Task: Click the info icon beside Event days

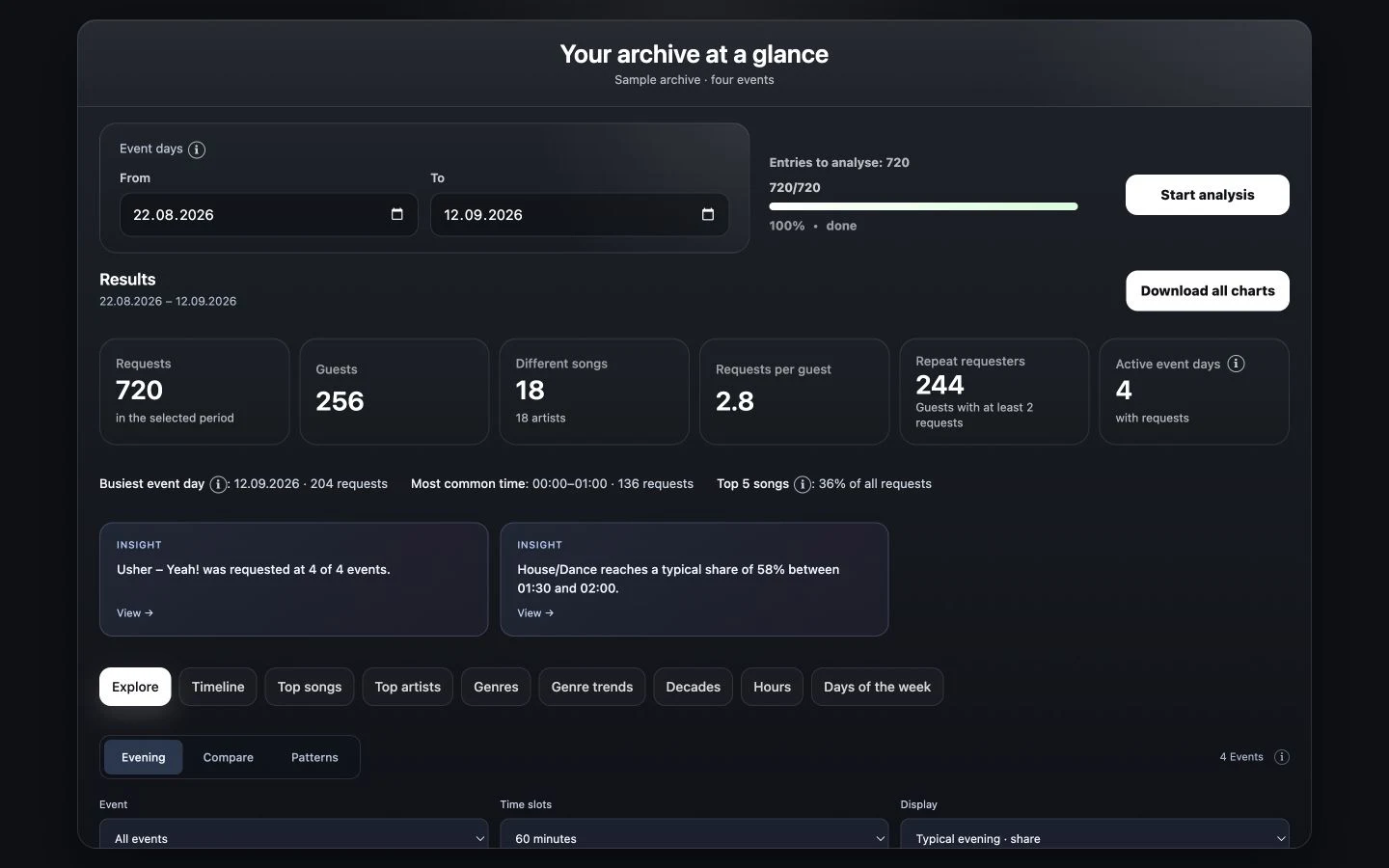Action: click(197, 149)
